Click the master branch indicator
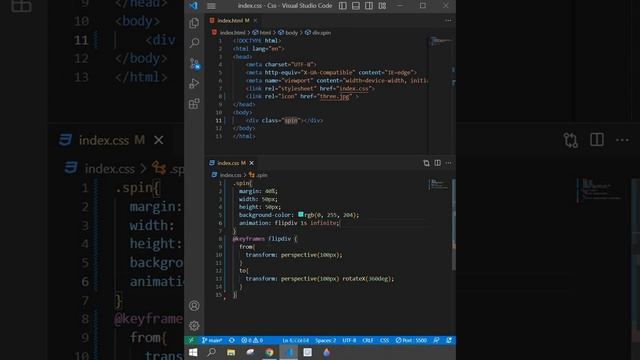Screen dimensions: 640x360 pyautogui.click(x=212, y=340)
